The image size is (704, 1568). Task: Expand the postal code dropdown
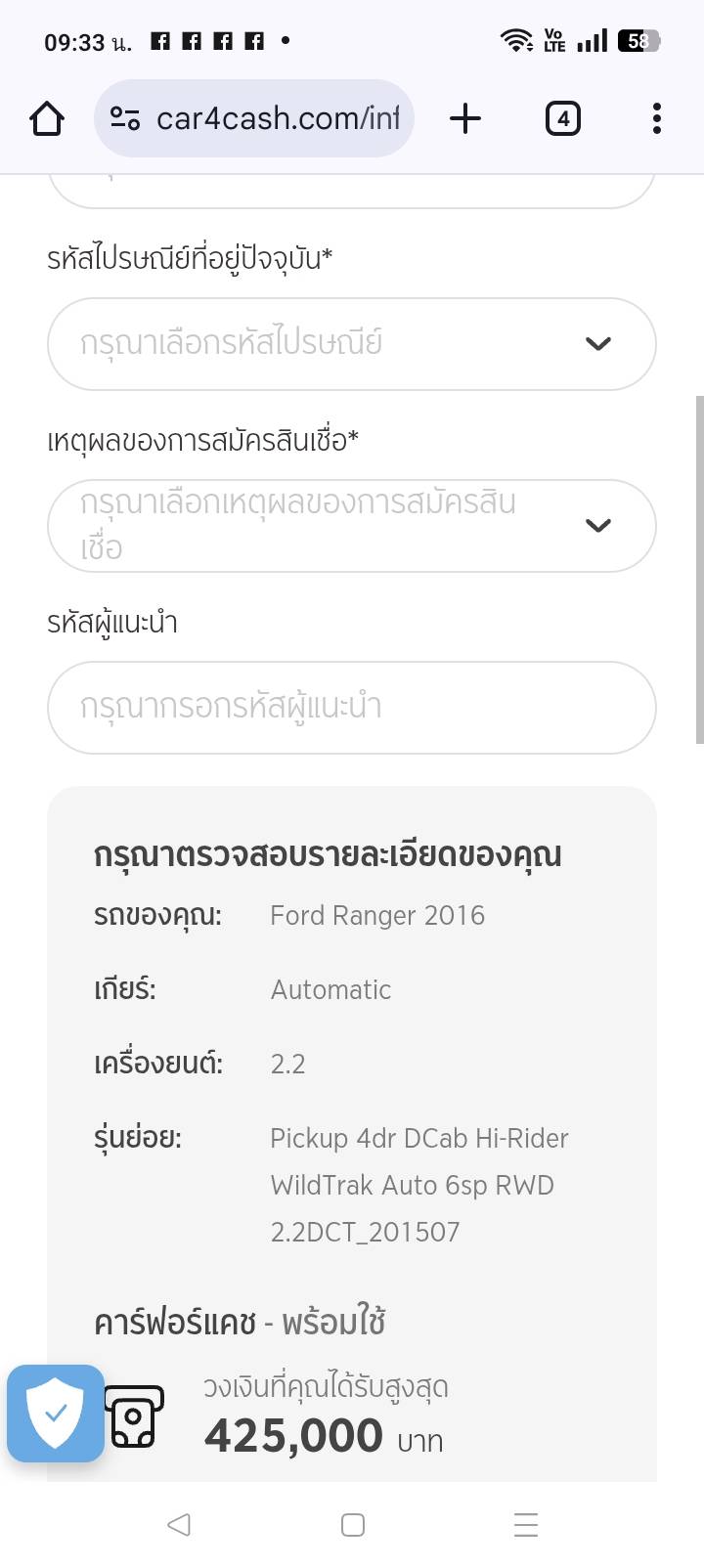click(x=323, y=344)
